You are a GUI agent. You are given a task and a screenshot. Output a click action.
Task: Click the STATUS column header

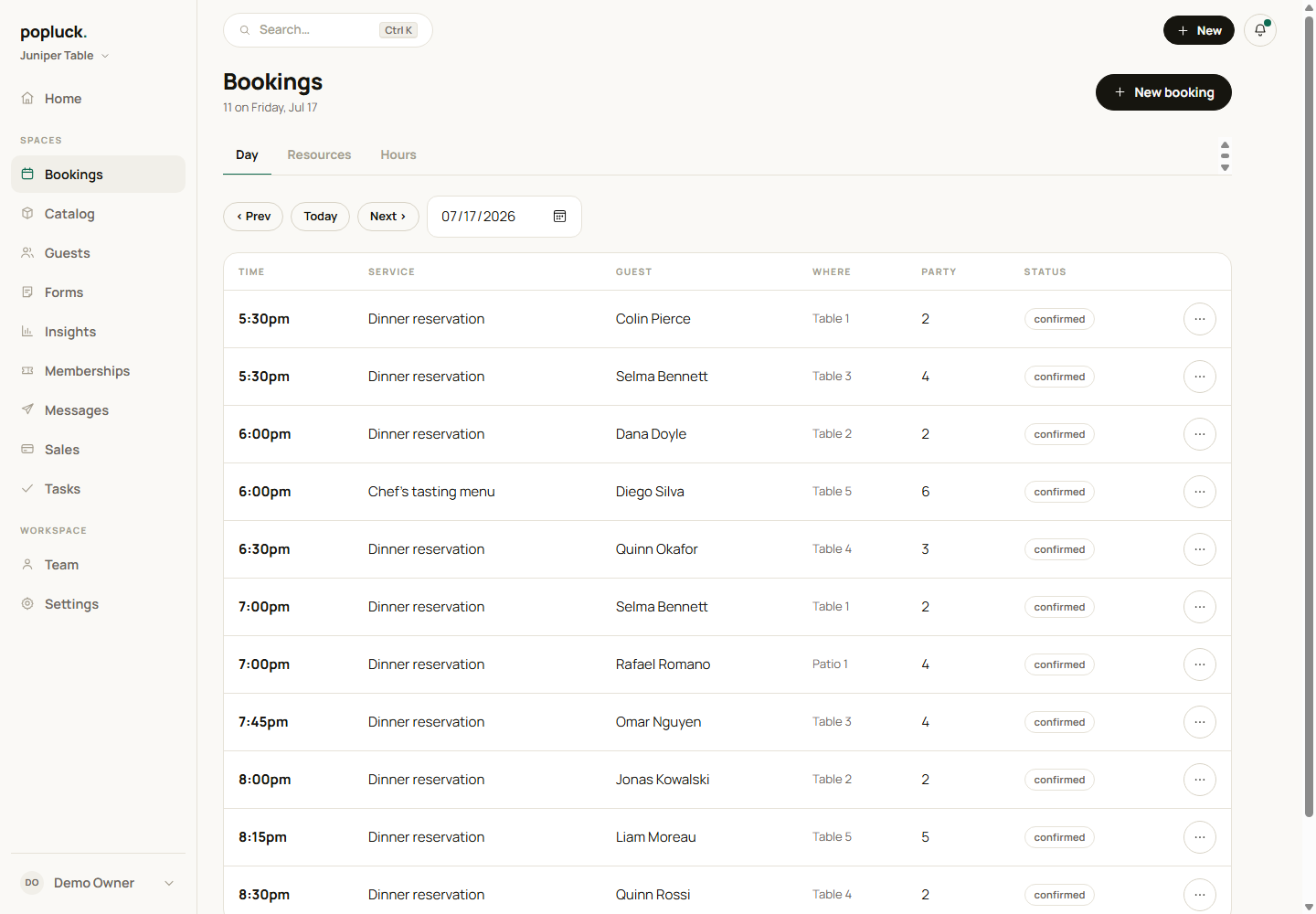(x=1045, y=272)
